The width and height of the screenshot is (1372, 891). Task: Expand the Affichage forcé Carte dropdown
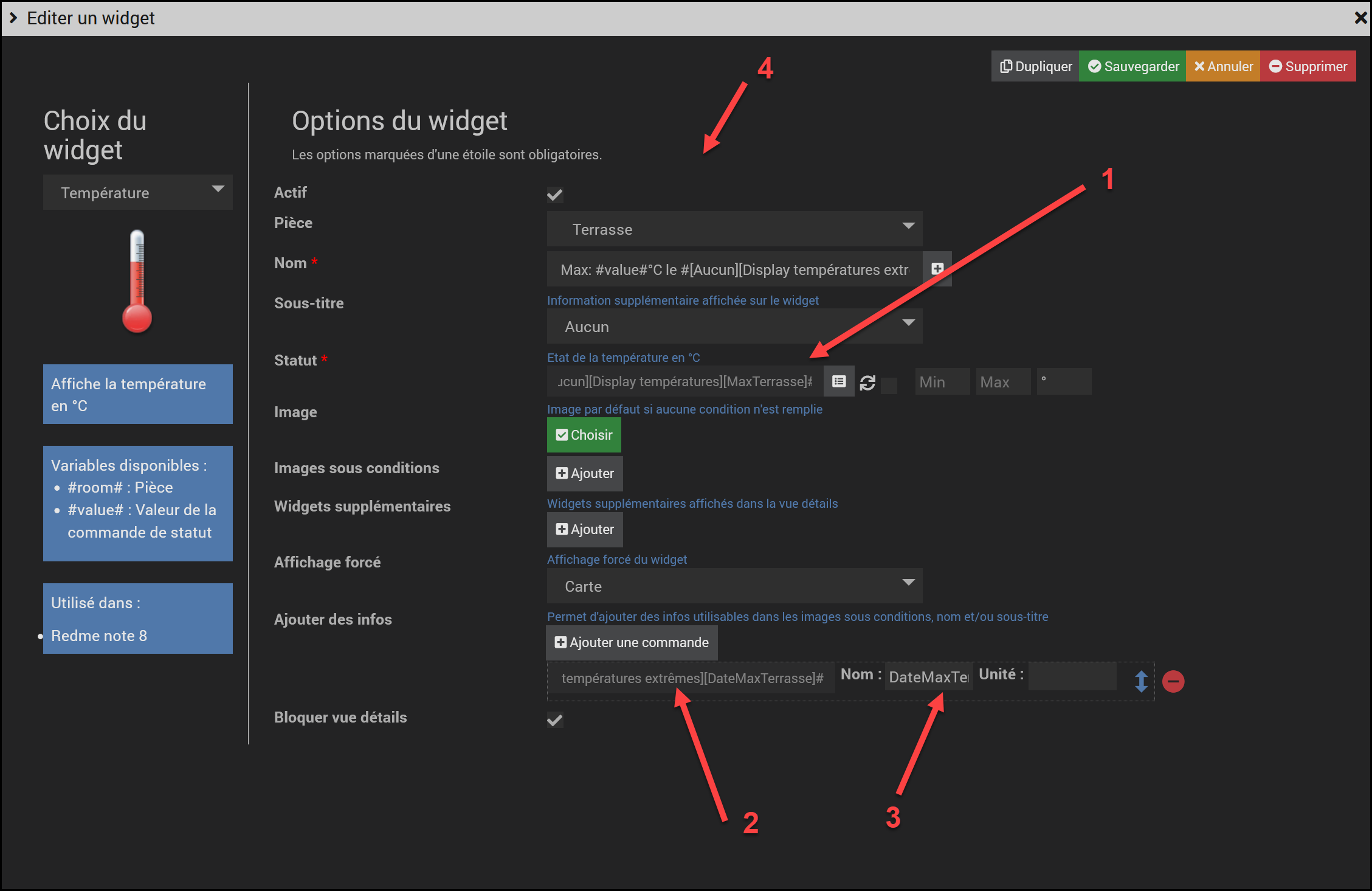pyautogui.click(x=734, y=586)
